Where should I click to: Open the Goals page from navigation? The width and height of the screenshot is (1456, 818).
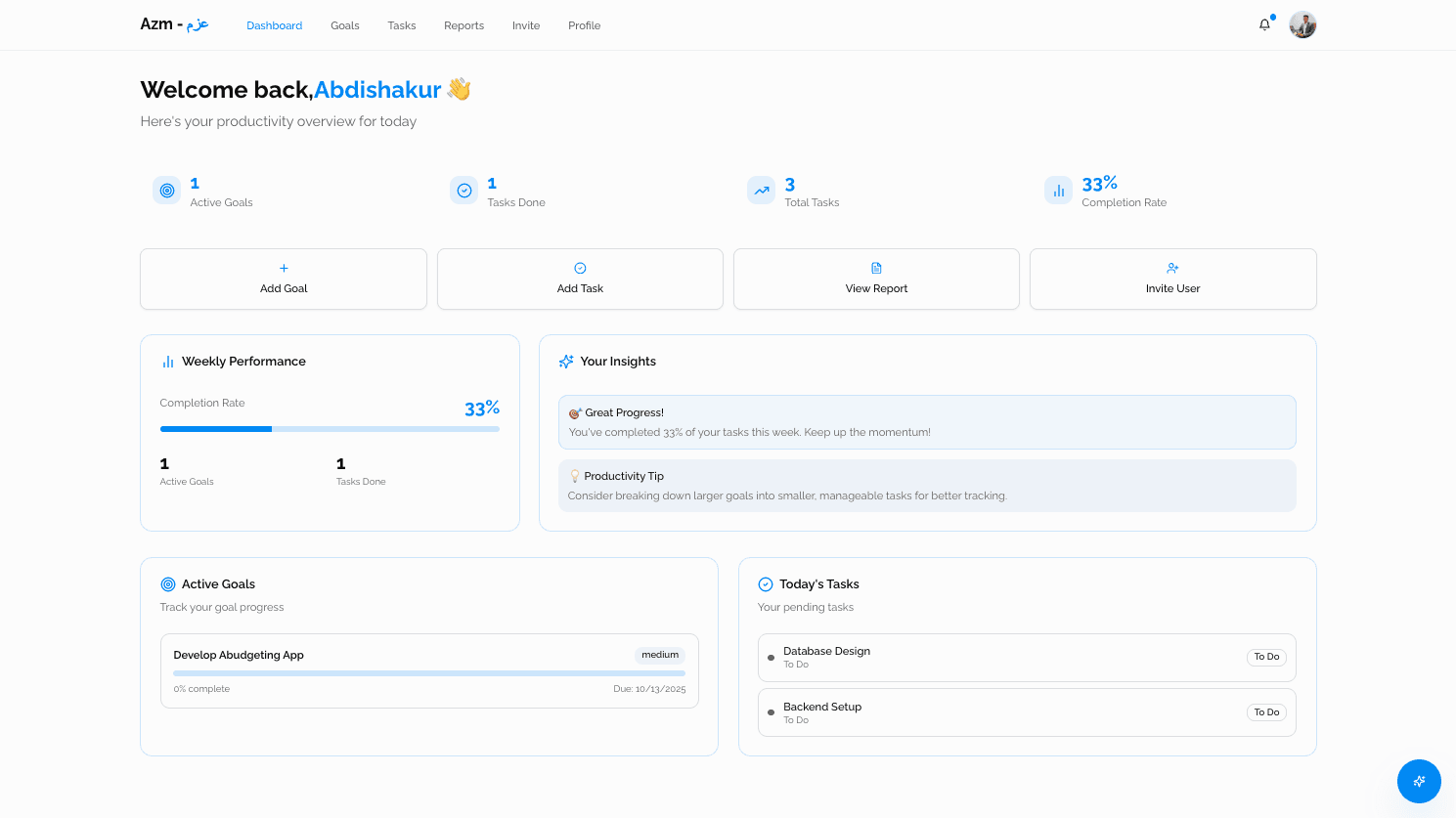(344, 25)
